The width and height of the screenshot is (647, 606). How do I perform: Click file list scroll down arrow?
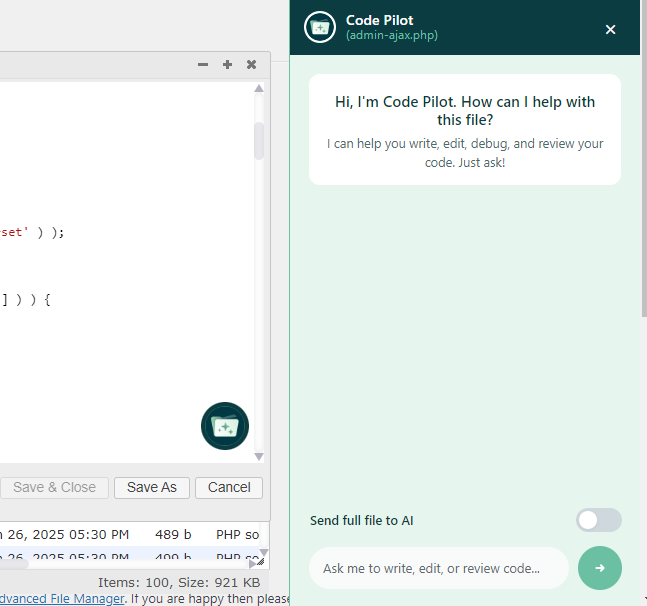point(264,552)
